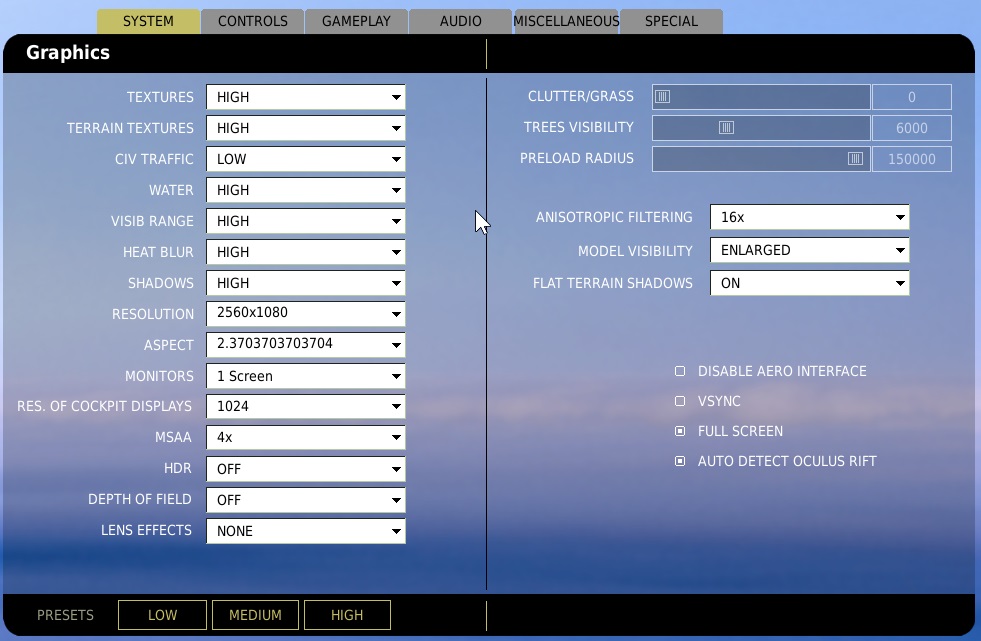Open the GAMEPLAY tab
The image size is (981, 641).
click(x=357, y=21)
